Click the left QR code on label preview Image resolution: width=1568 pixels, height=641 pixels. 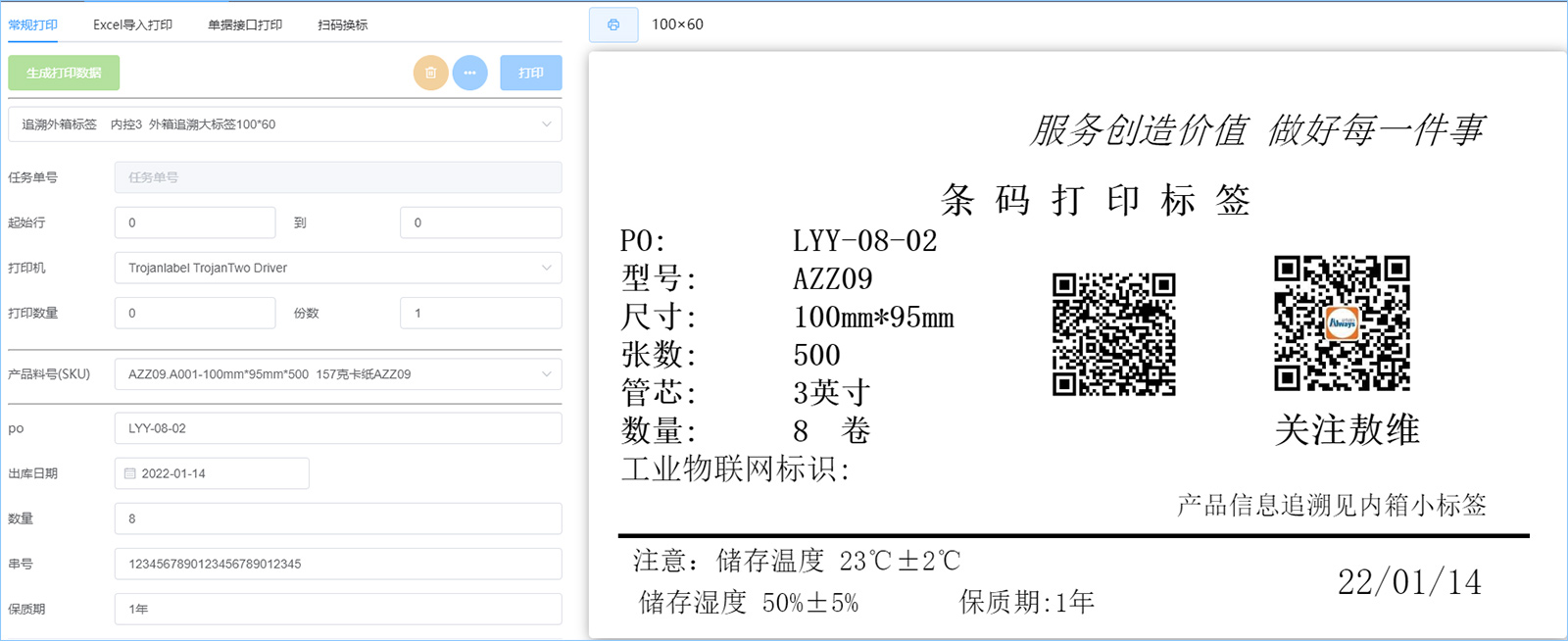click(x=1113, y=334)
